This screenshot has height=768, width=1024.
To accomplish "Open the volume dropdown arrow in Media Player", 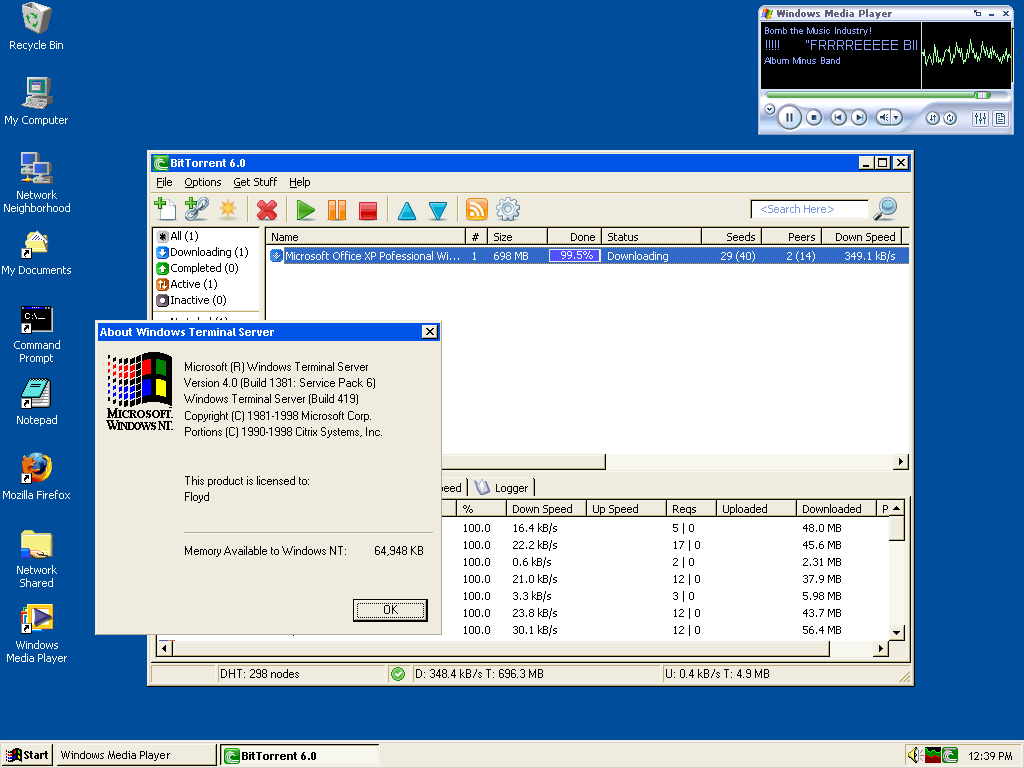I will pyautogui.click(x=896, y=118).
